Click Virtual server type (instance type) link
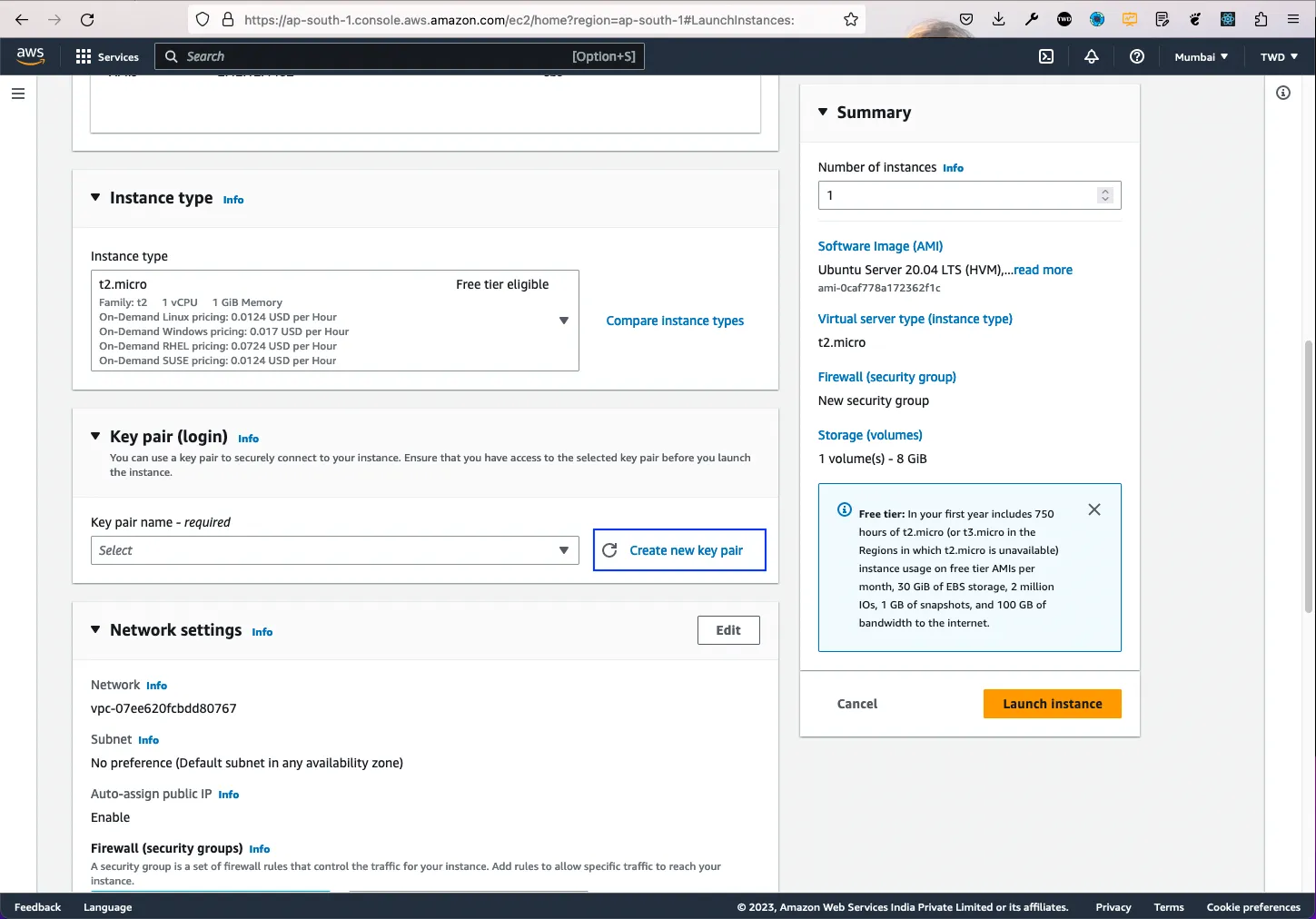The image size is (1316, 919). click(915, 319)
